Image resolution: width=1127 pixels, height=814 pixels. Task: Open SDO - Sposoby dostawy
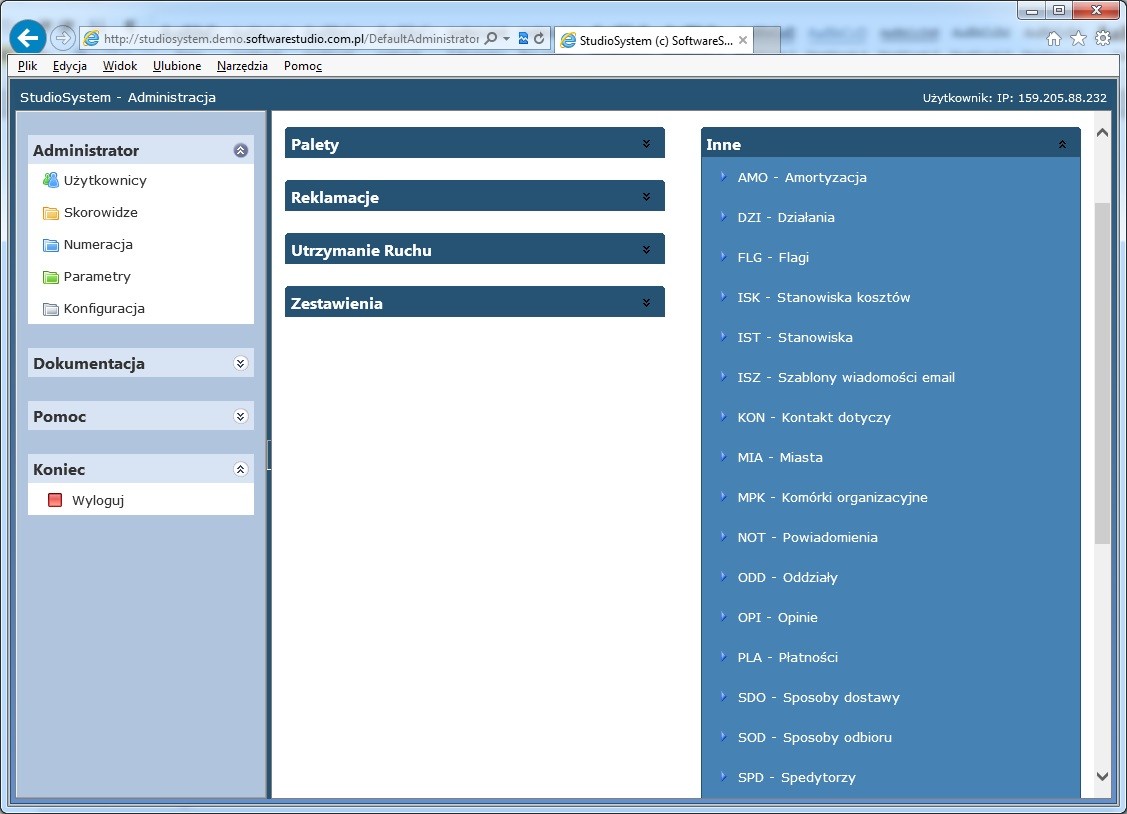[818, 698]
